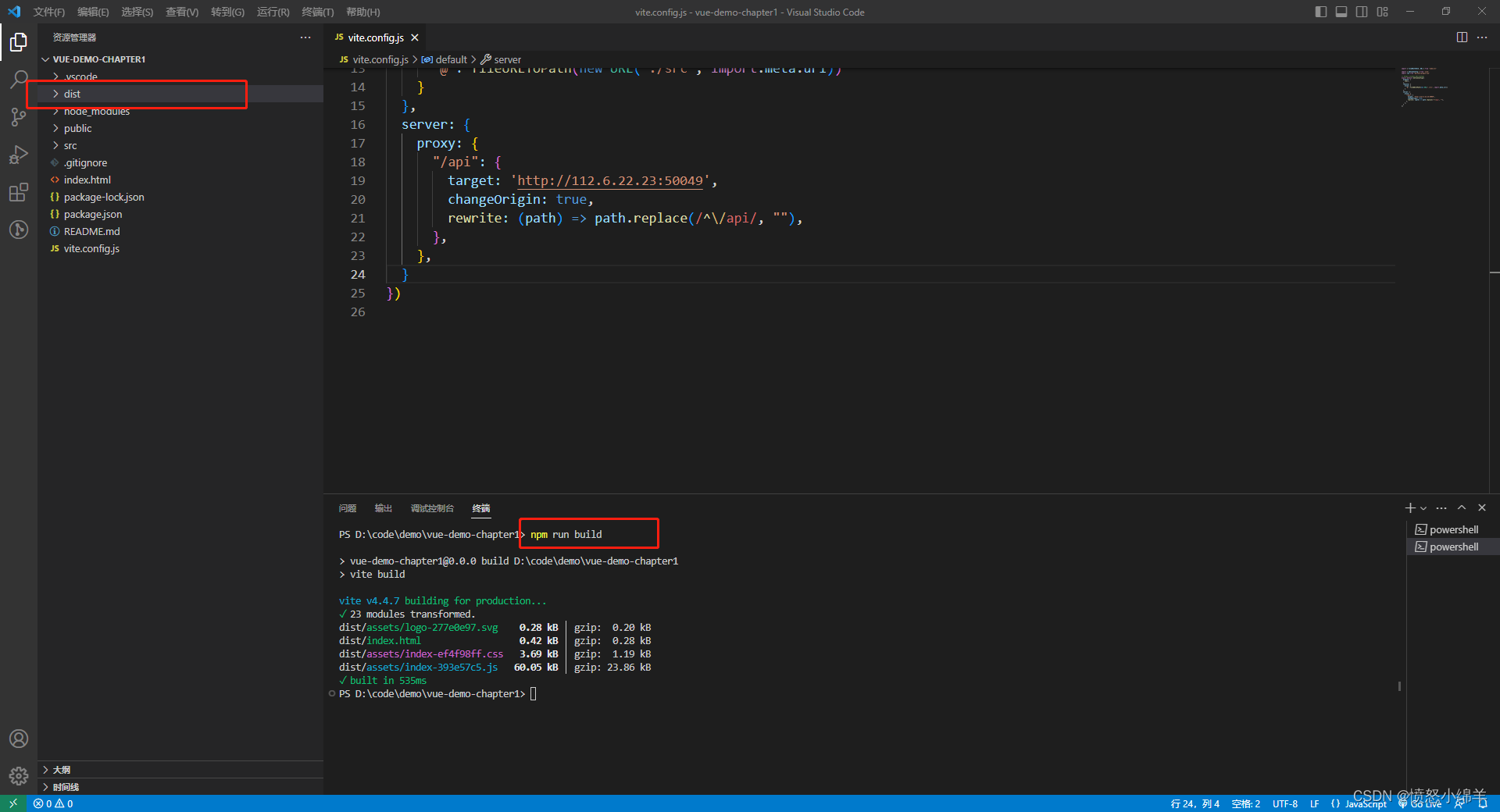
Task: Change indentation setting 空格: 2
Action: [x=1245, y=803]
